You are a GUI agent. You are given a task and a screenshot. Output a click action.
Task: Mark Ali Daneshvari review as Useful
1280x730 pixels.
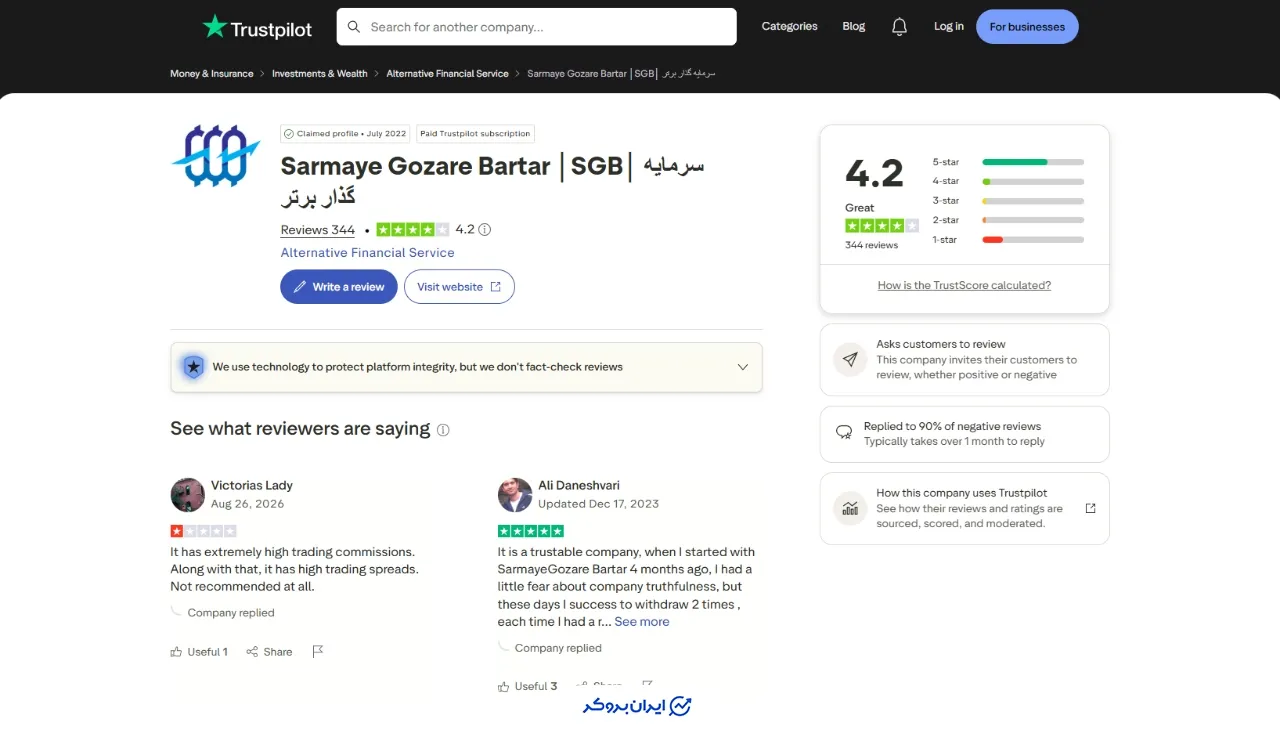(x=527, y=687)
